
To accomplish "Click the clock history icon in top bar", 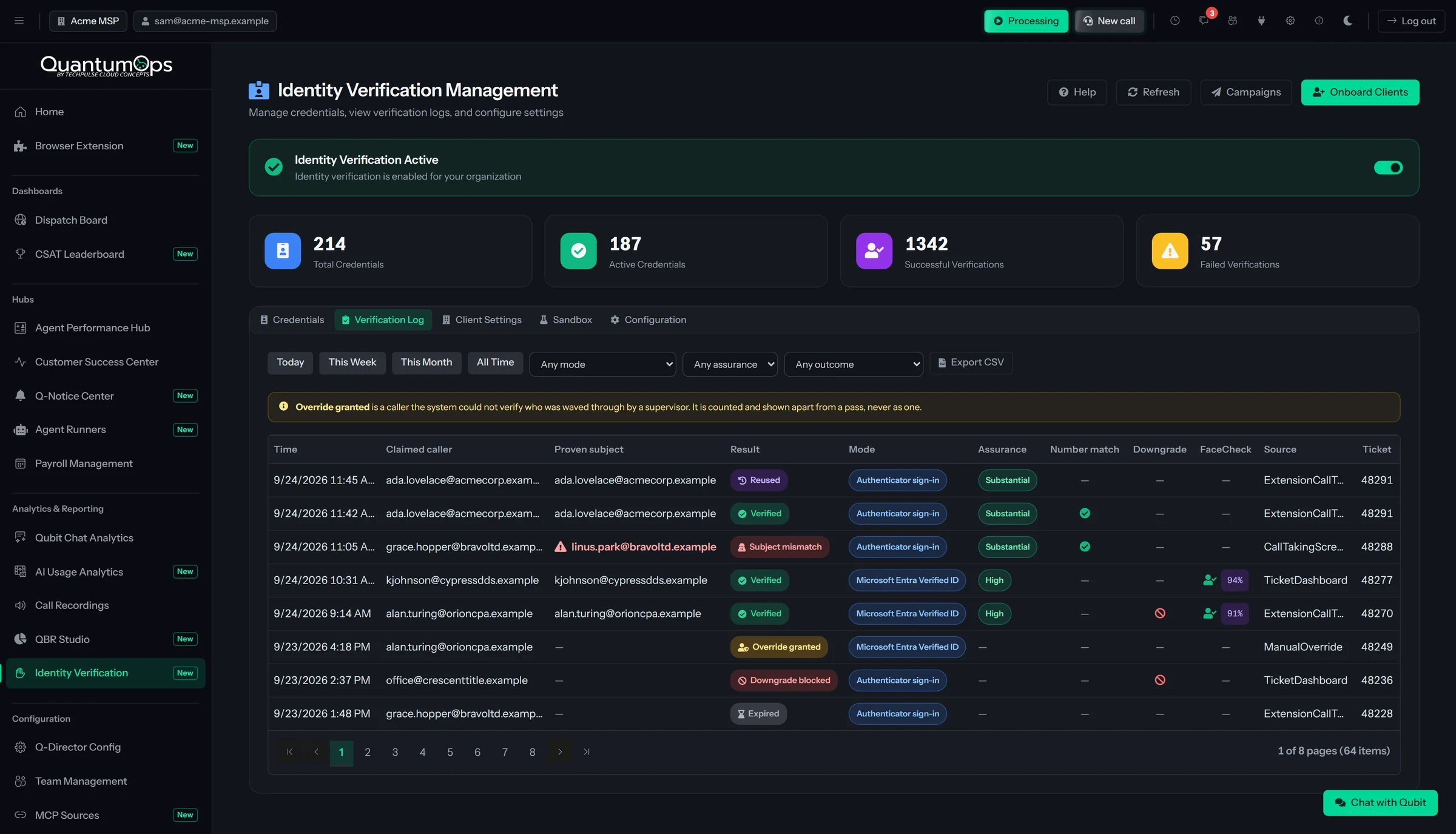I will coord(1175,21).
